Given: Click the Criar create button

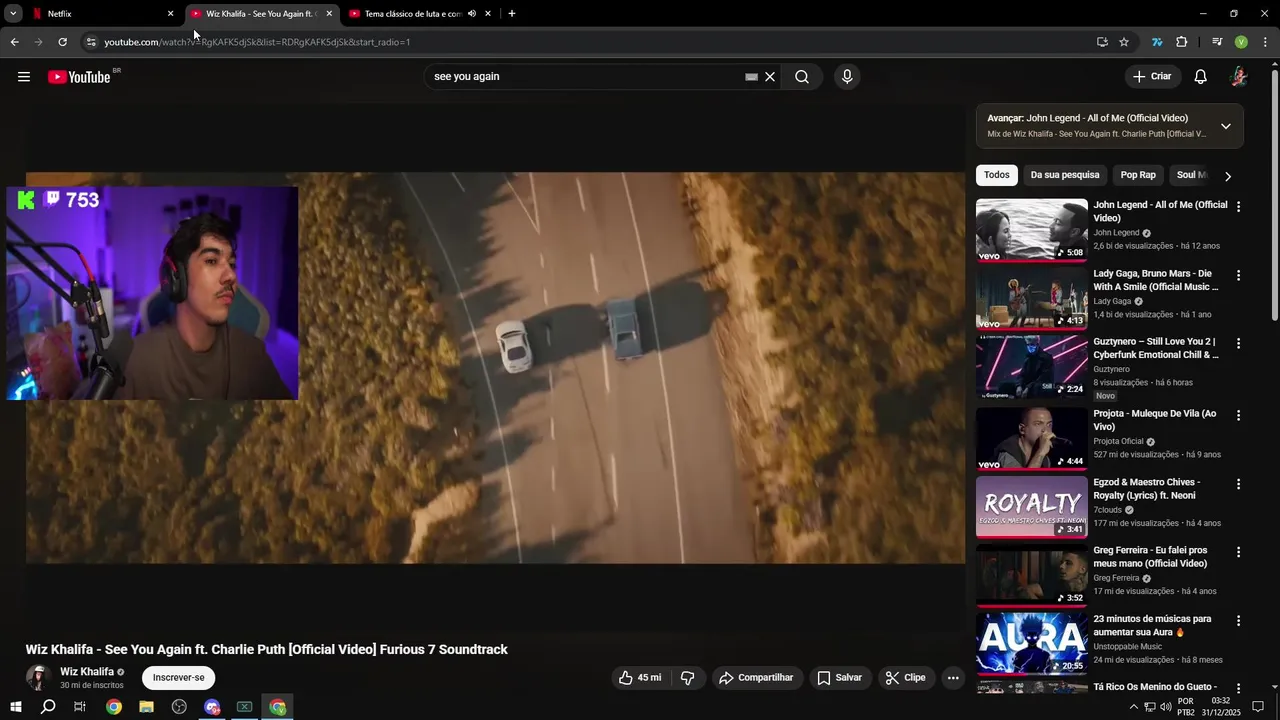Looking at the screenshot, I should [1151, 77].
